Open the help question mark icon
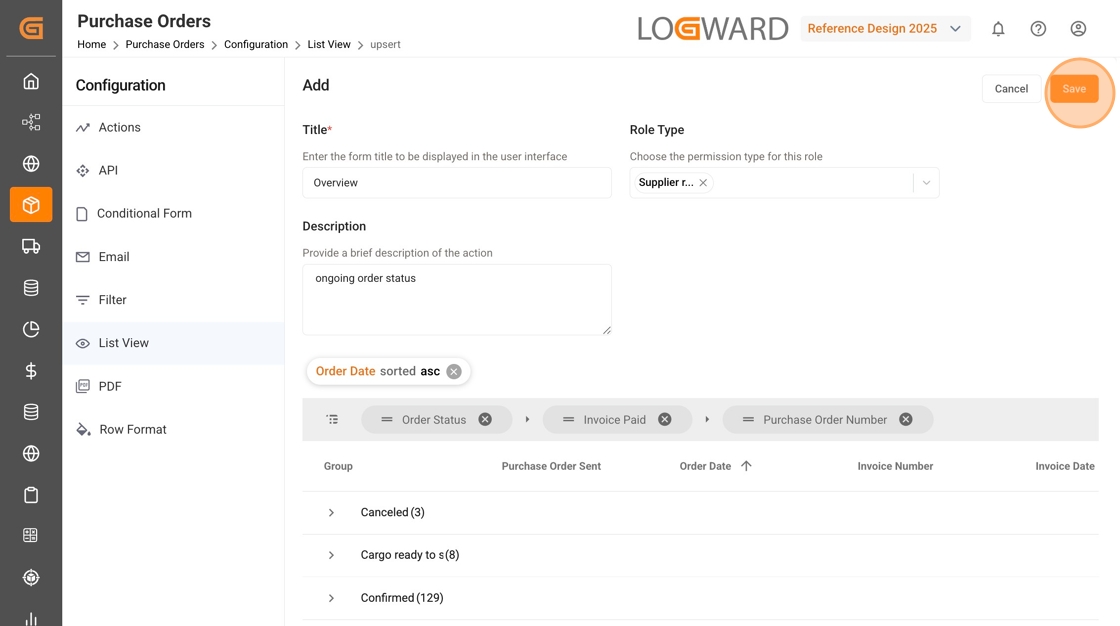1120x626 pixels. (x=1038, y=29)
